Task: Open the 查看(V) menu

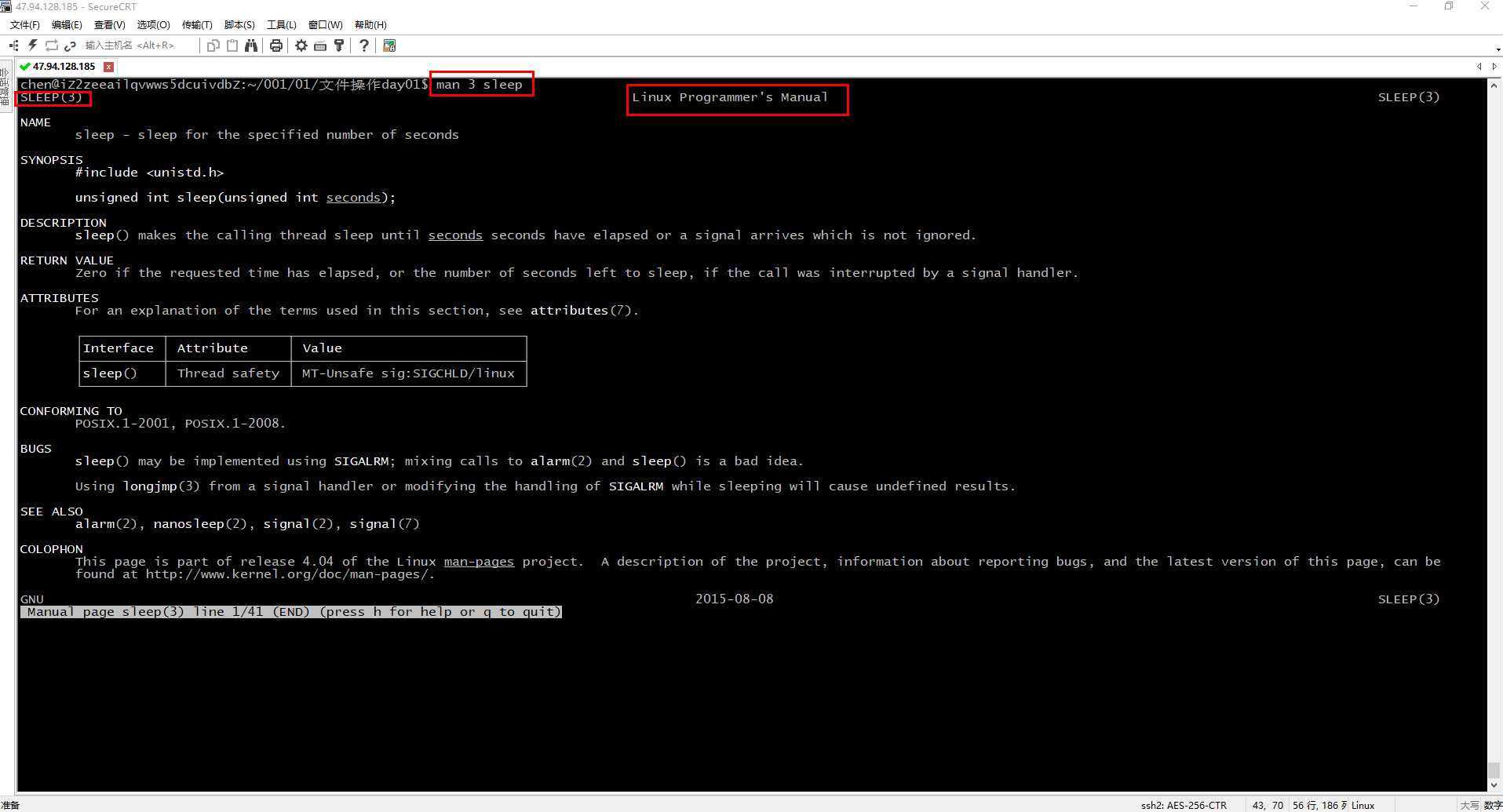Action: pos(110,25)
